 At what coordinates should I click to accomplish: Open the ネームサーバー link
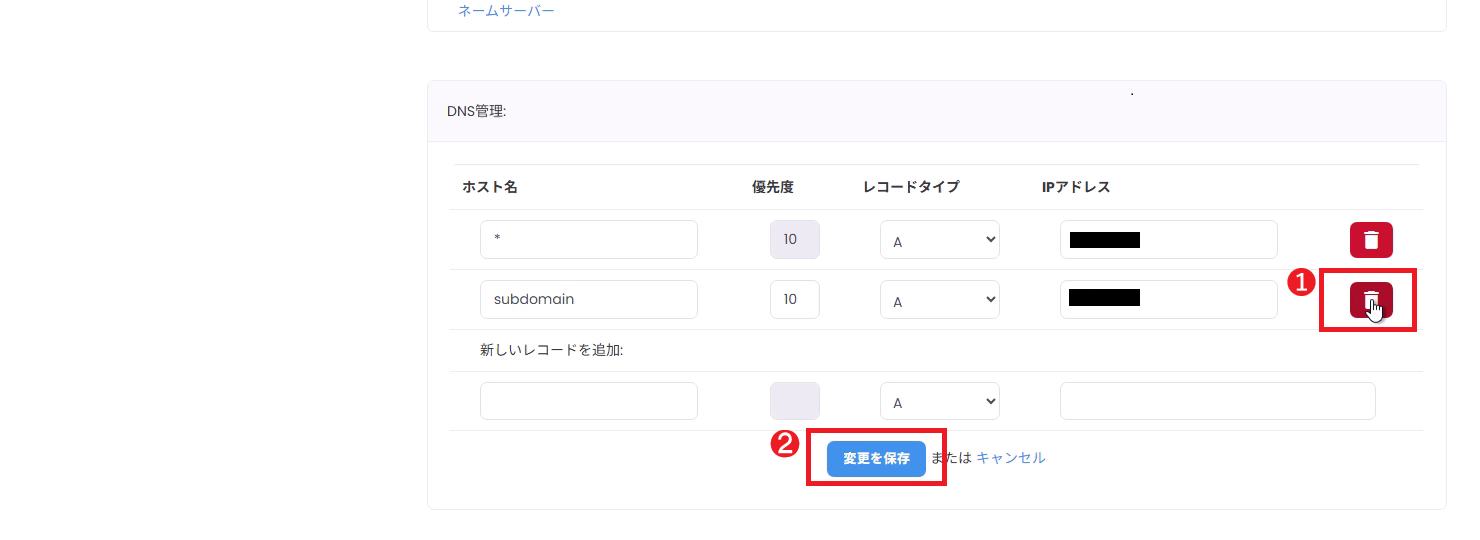point(506,11)
